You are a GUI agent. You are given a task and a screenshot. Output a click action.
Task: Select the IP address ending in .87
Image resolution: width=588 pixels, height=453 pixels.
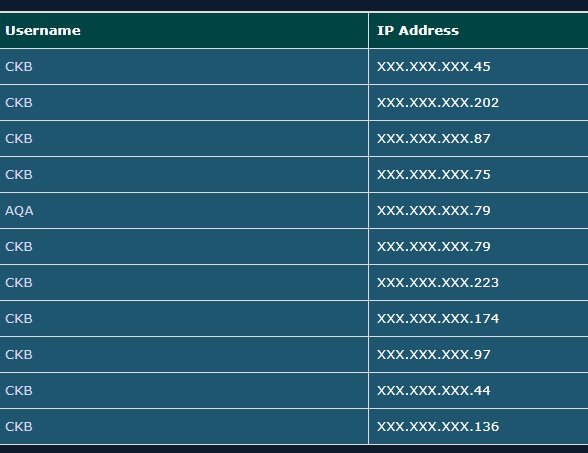pos(434,139)
